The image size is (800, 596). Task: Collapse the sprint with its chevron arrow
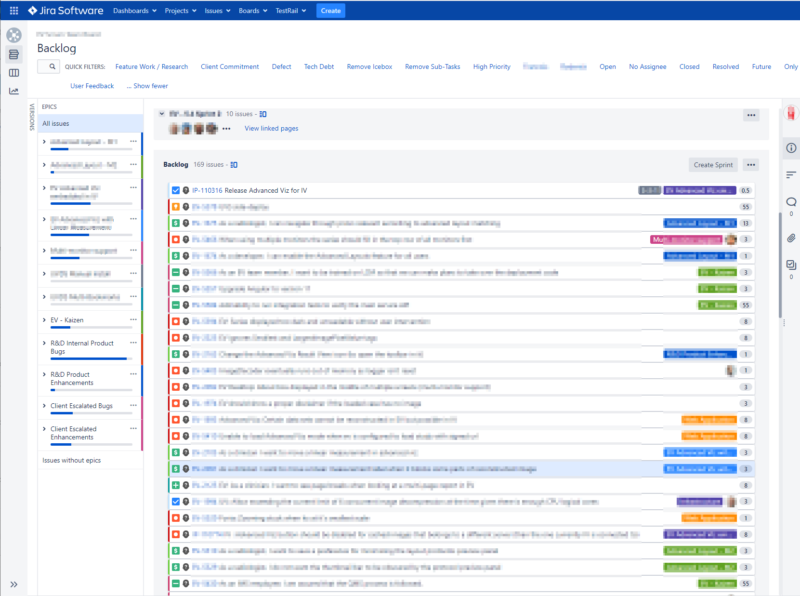point(162,114)
